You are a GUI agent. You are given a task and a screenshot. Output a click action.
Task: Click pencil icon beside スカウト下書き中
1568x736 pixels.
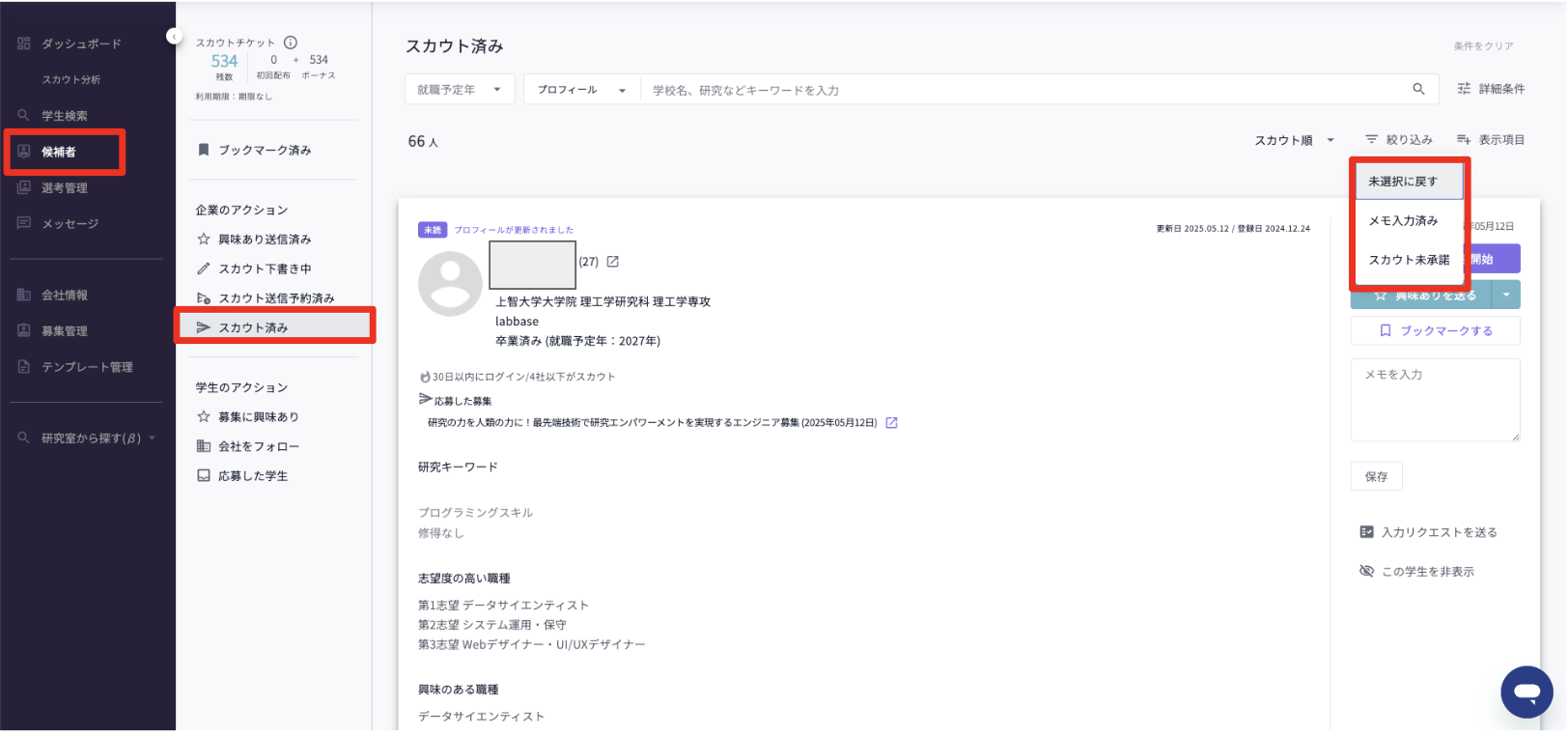tap(204, 269)
